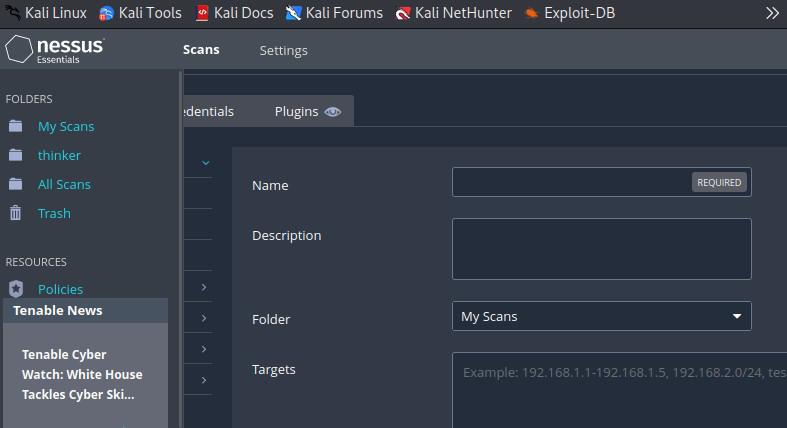
Task: Click the Tenable News header
Action: click(x=85, y=311)
